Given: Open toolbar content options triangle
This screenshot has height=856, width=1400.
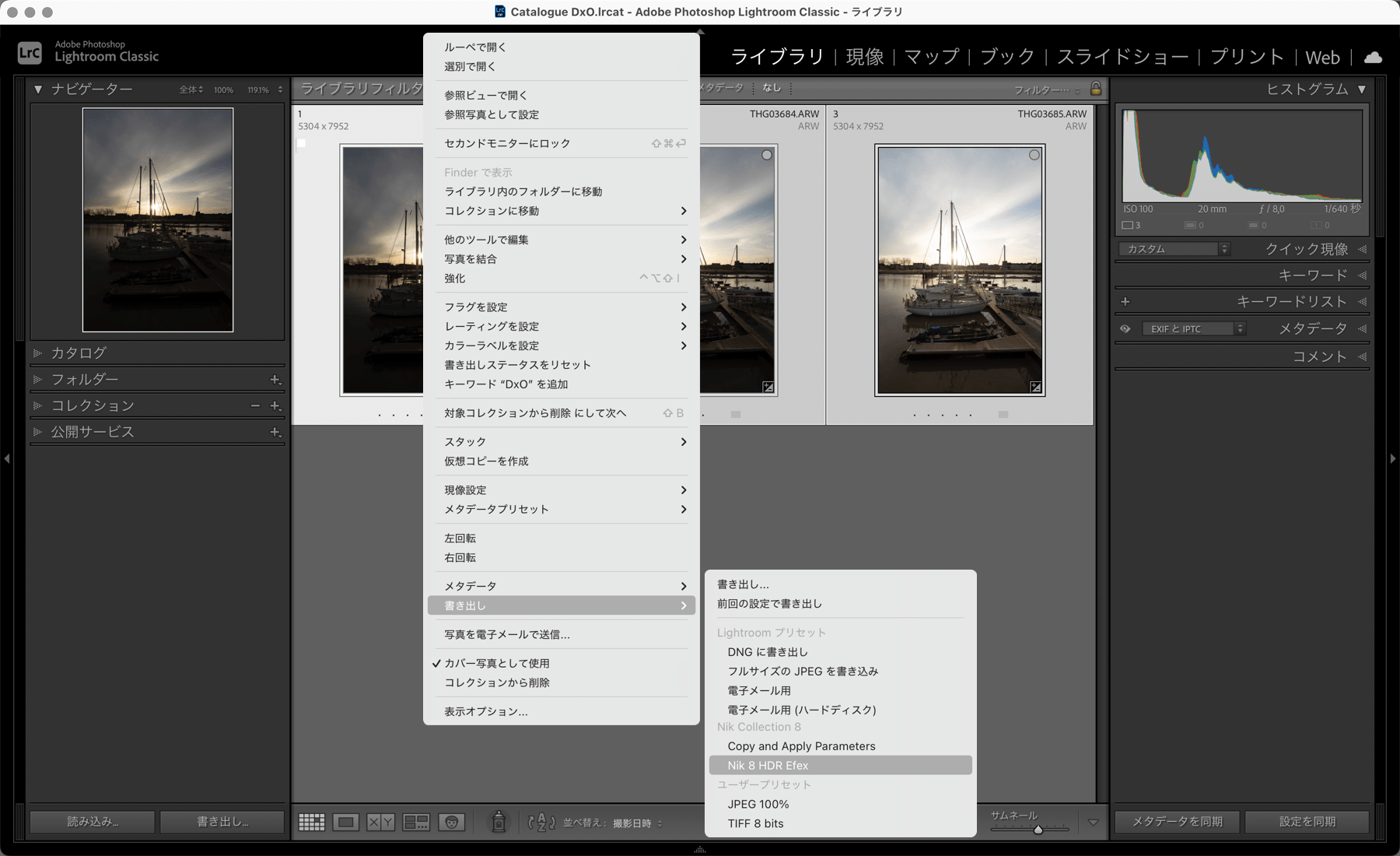Looking at the screenshot, I should point(1093,823).
